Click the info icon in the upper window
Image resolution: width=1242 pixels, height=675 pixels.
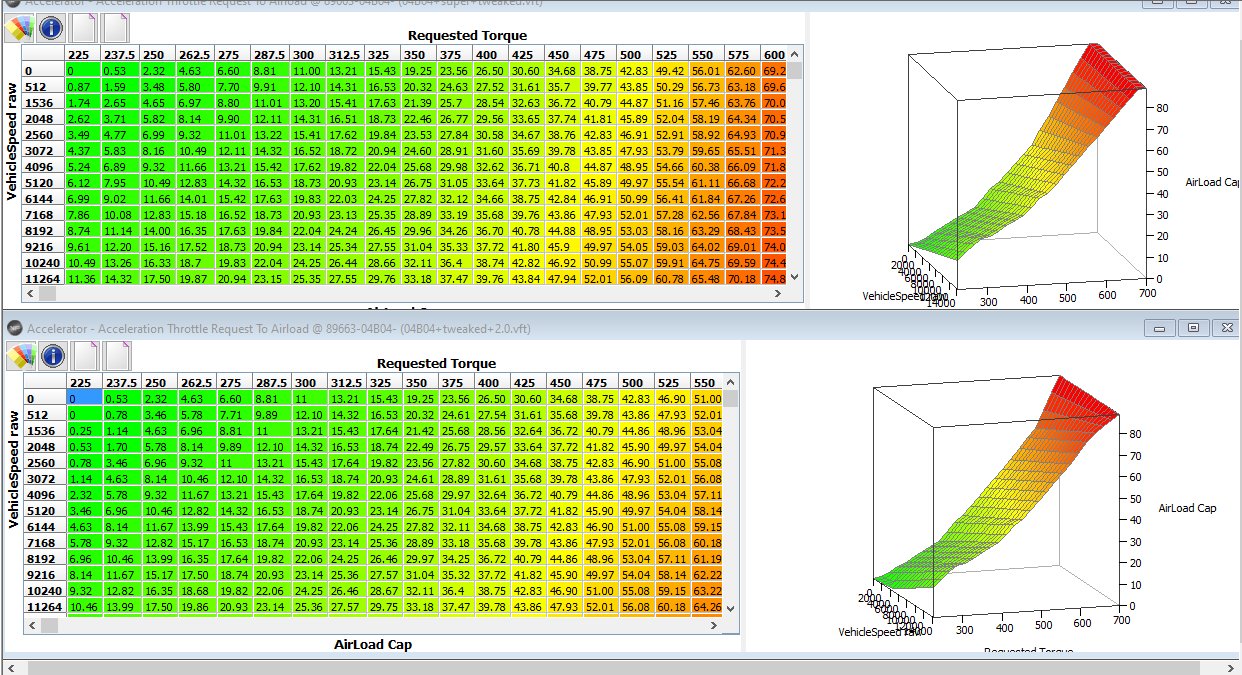click(52, 26)
